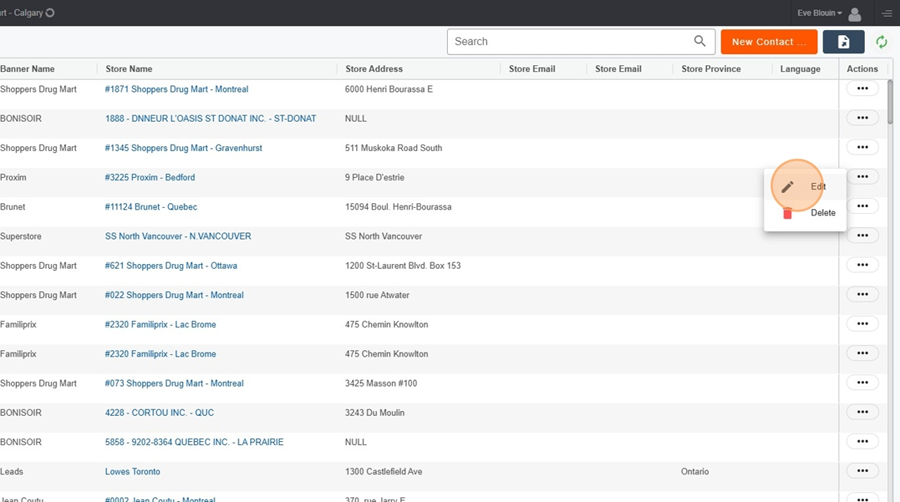Select the Leads banner cell

tap(11, 472)
